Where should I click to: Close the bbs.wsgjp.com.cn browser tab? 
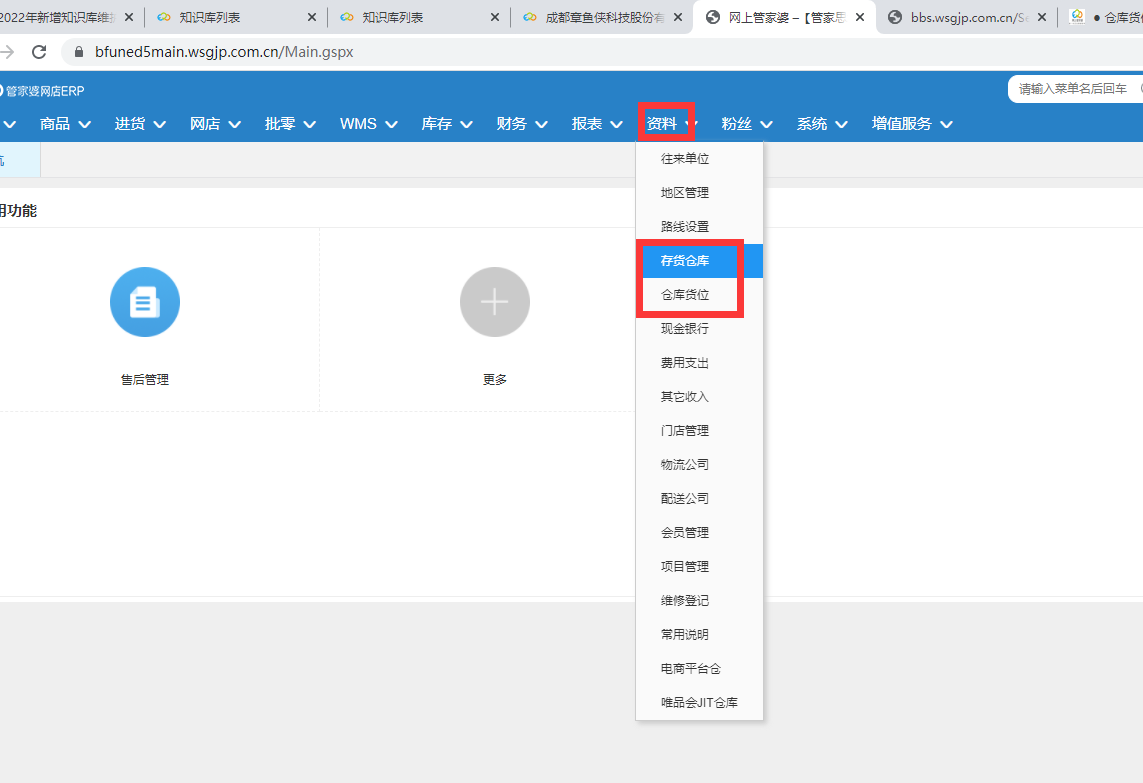(x=1042, y=17)
